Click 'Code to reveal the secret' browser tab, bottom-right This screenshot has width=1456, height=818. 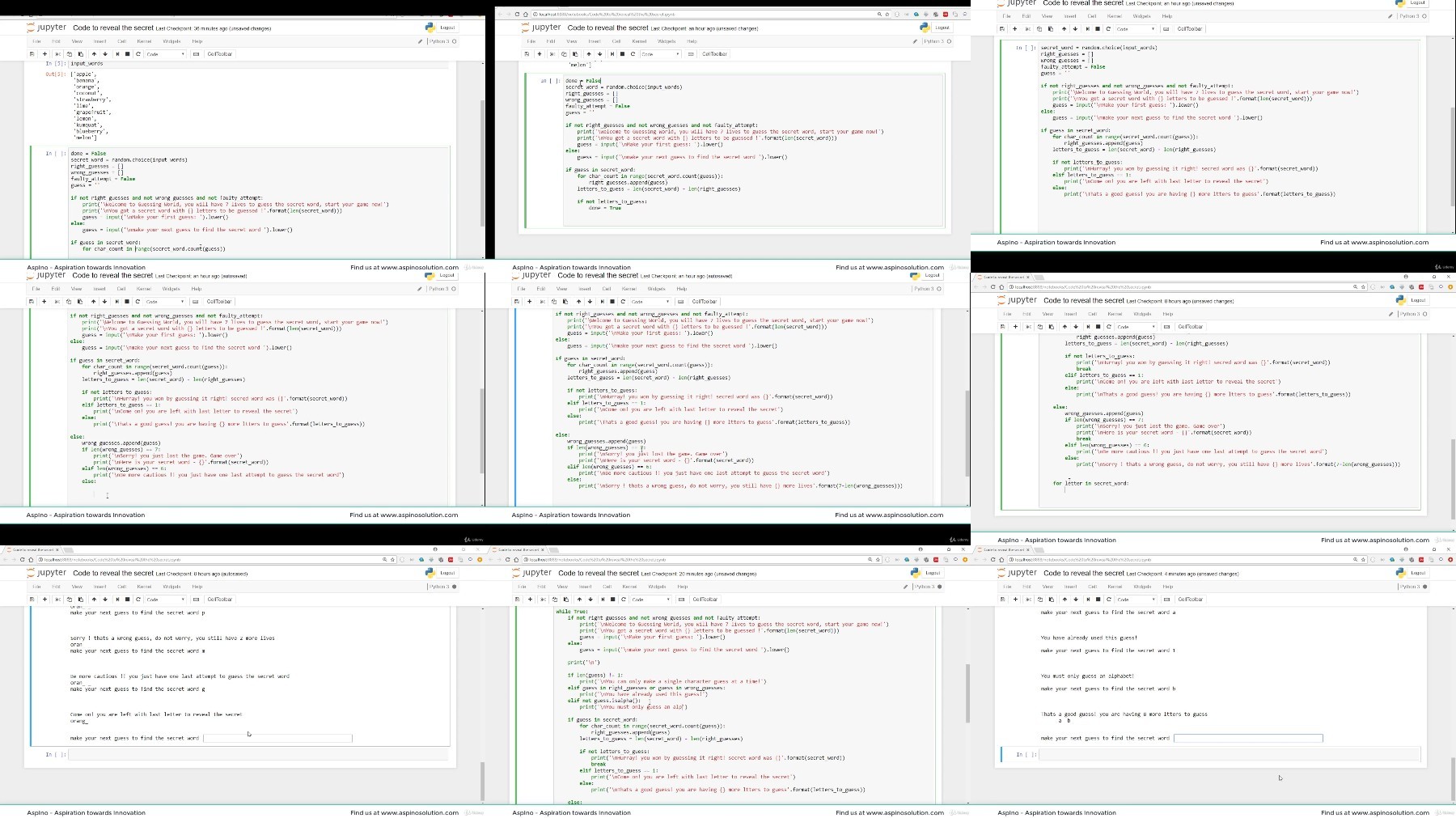coord(1003,549)
